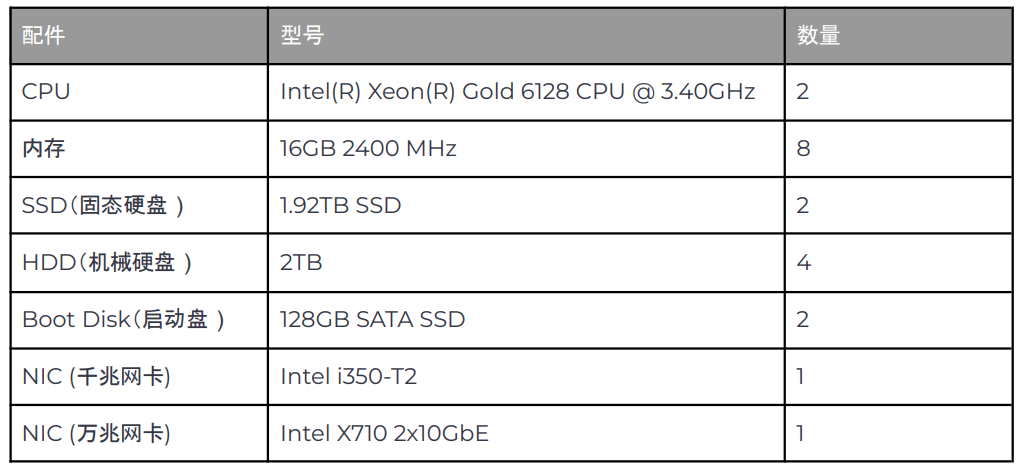Click the SSD(固态硬盘) label cell

139,206
